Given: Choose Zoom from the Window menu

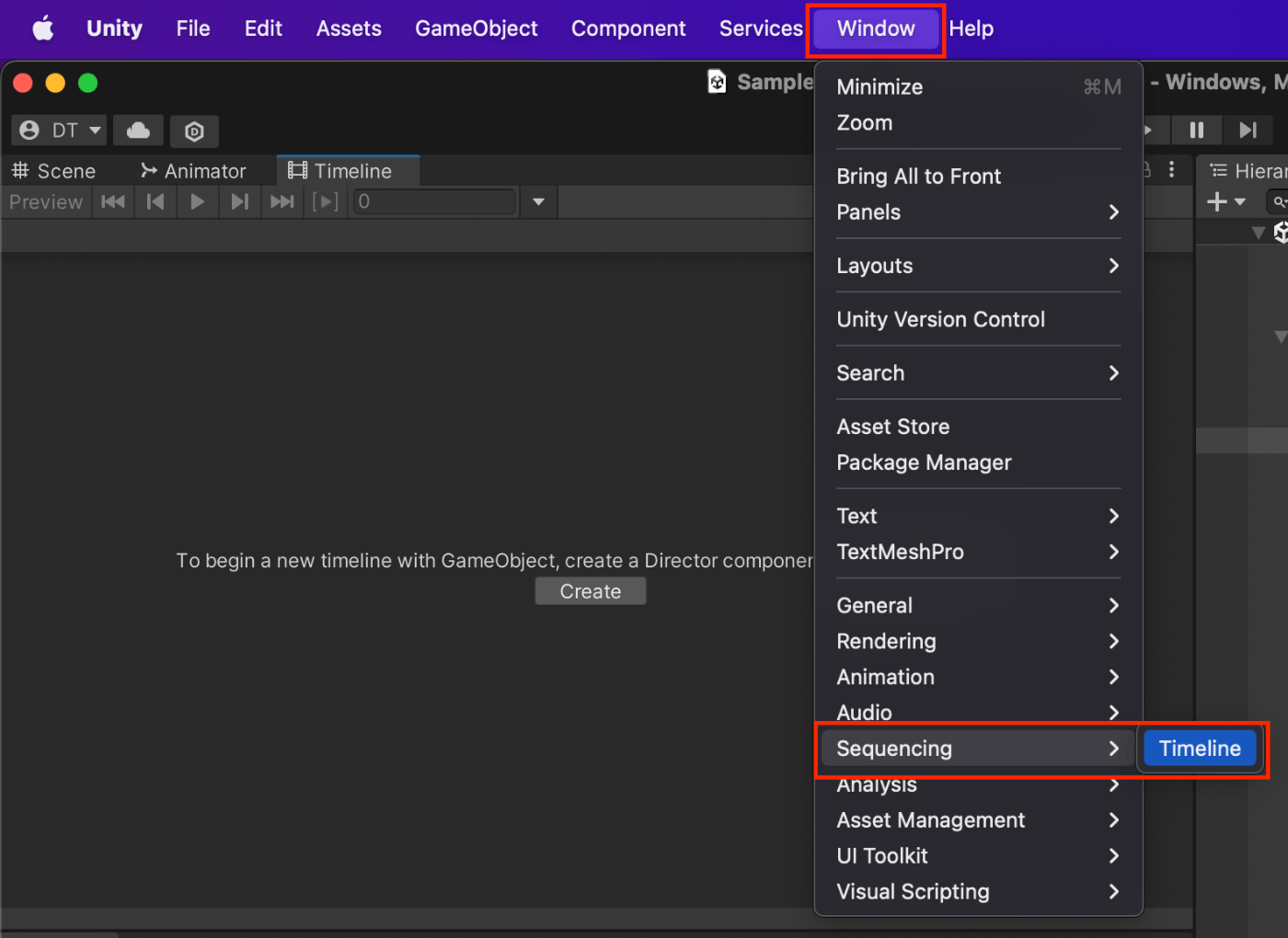Looking at the screenshot, I should tap(979, 123).
